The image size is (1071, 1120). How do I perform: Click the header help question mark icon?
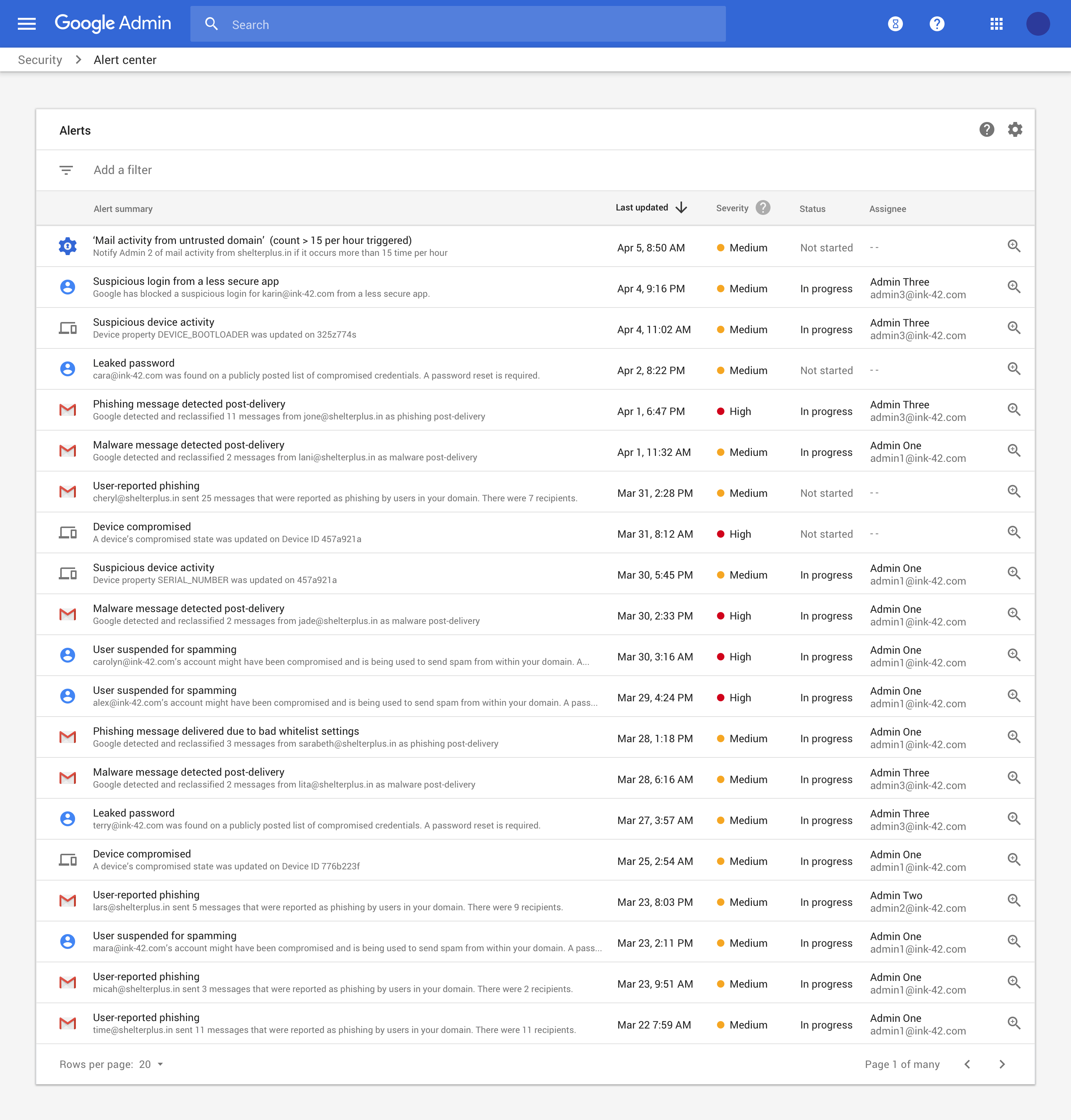tap(937, 24)
